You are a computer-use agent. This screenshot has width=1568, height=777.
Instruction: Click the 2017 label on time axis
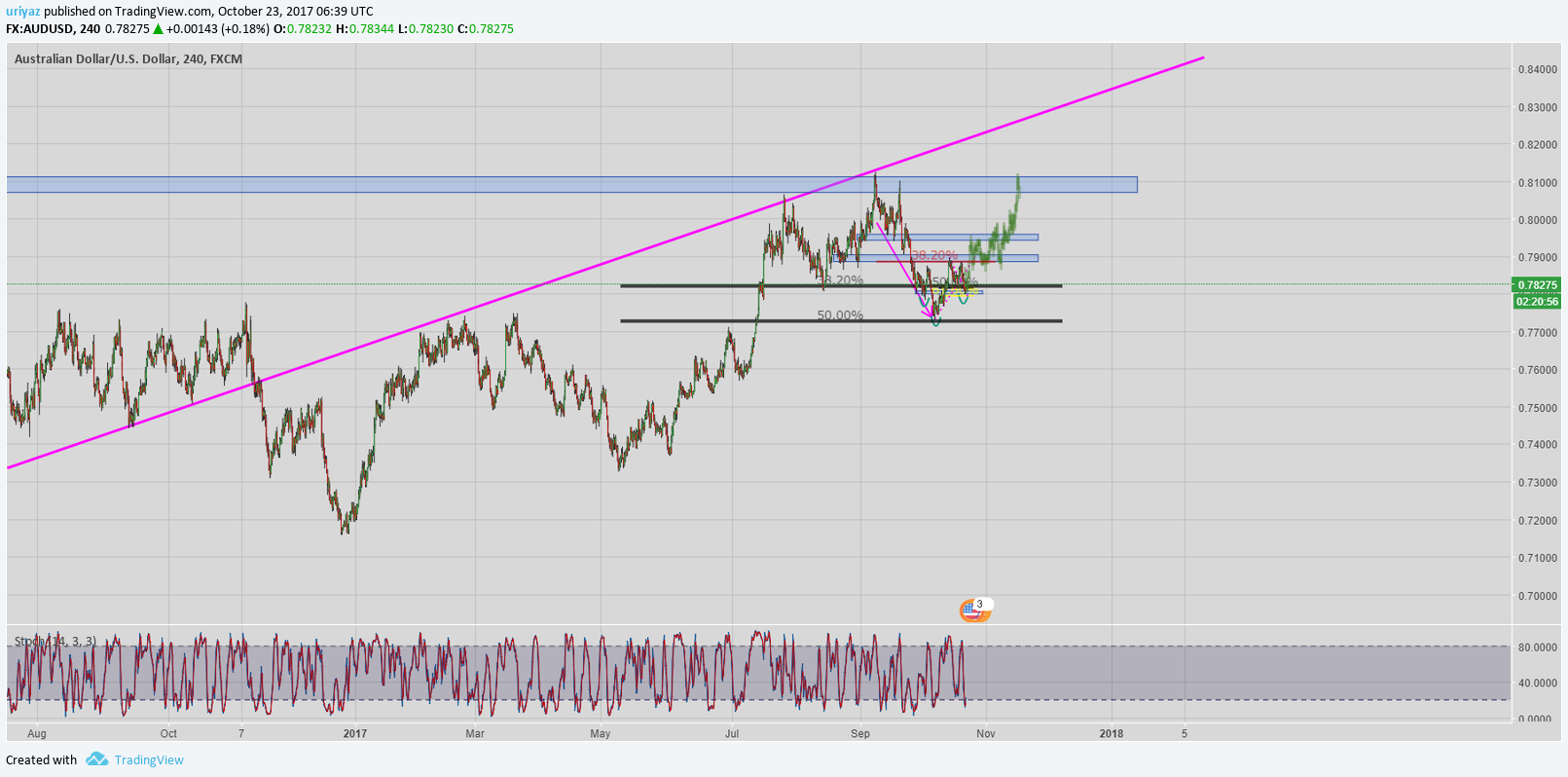(x=355, y=734)
